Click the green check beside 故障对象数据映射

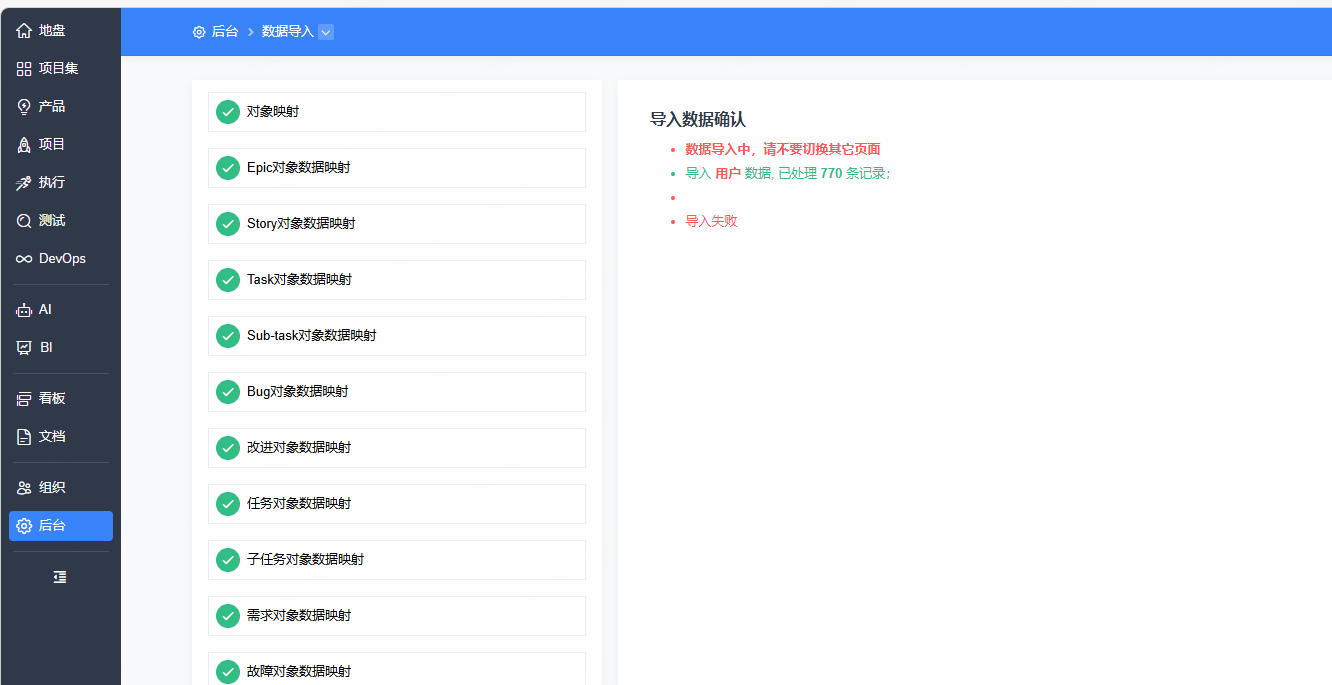228,672
